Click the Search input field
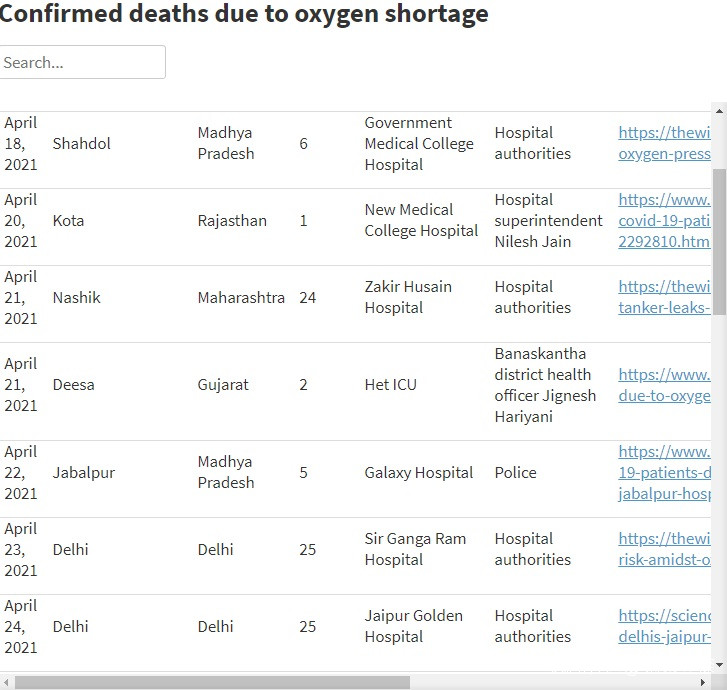727x690 pixels. click(82, 62)
